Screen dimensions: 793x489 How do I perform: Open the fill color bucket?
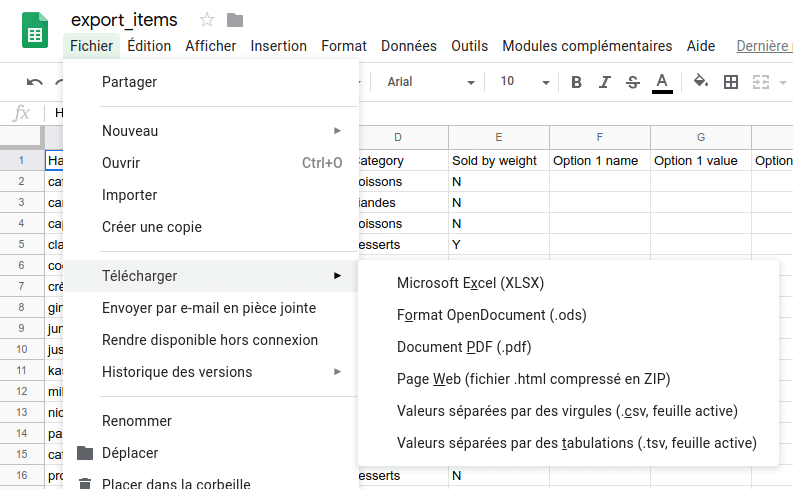point(701,81)
